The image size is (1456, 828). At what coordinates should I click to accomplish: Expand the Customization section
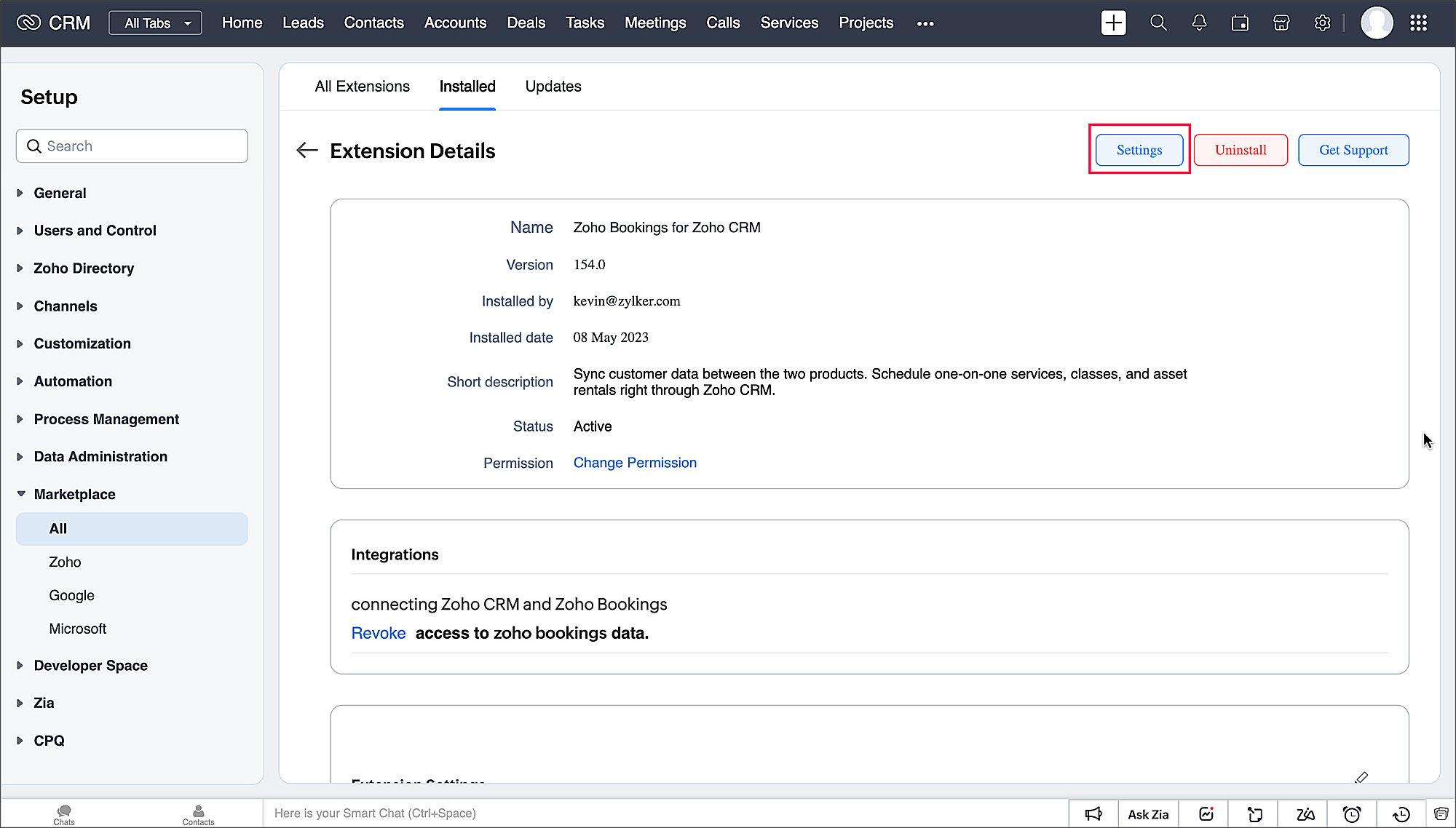pos(82,343)
